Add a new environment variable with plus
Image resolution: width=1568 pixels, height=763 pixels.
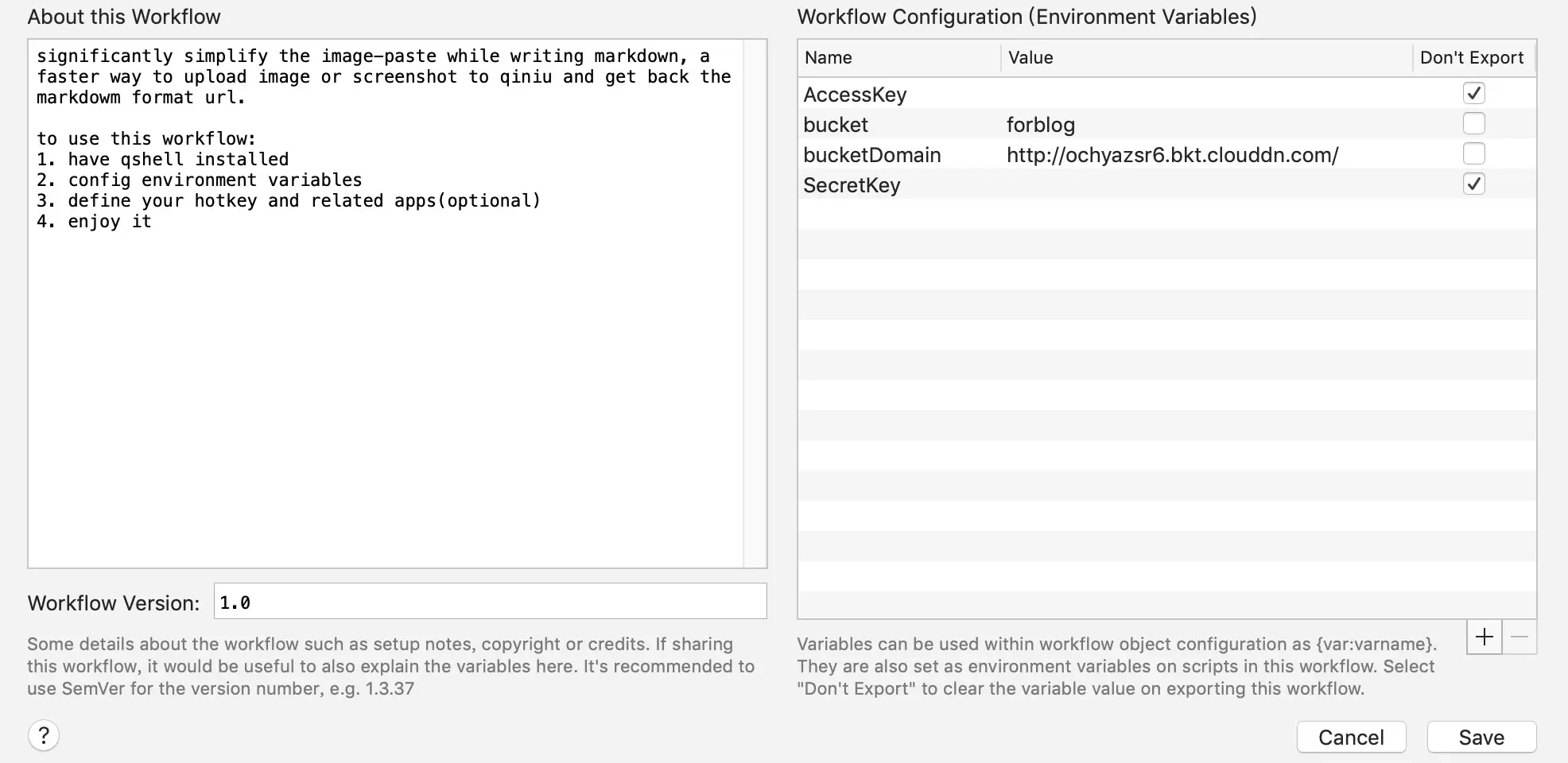tap(1484, 637)
